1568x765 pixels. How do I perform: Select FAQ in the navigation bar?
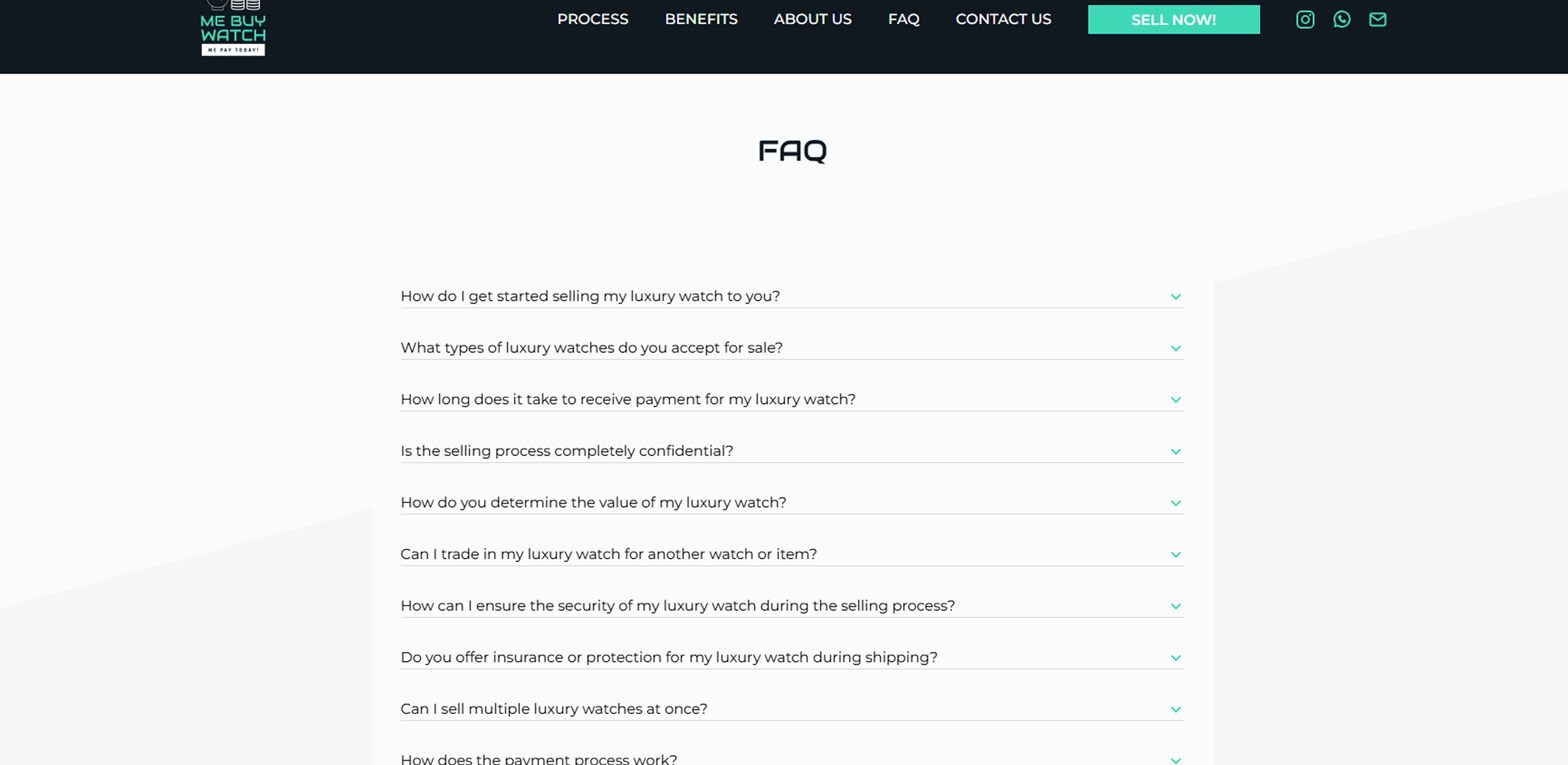click(x=904, y=20)
